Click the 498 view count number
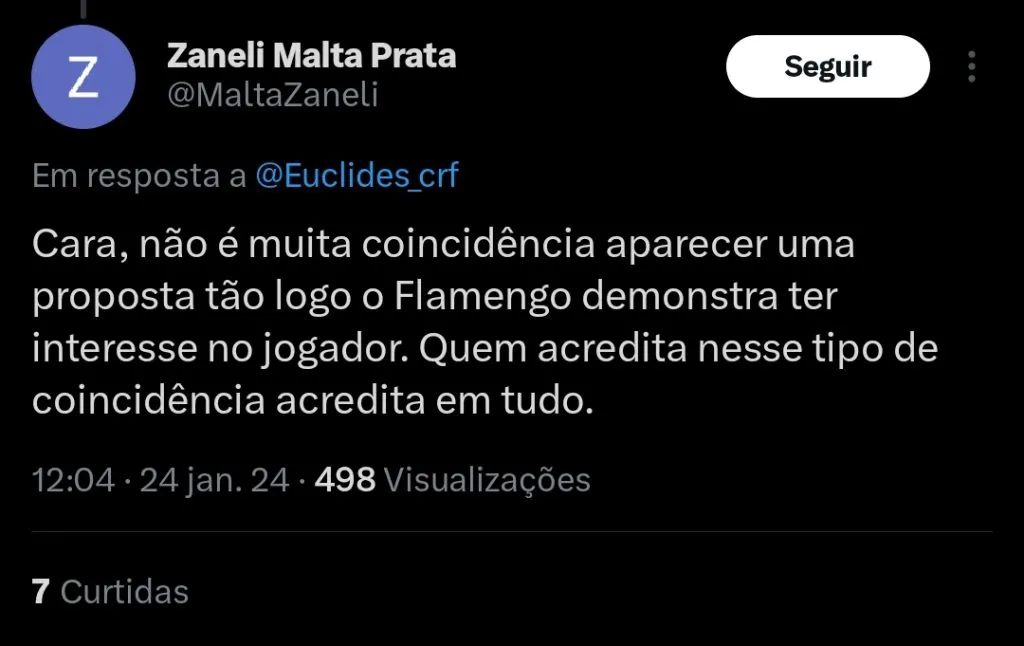The height and width of the screenshot is (646, 1024). coord(345,480)
